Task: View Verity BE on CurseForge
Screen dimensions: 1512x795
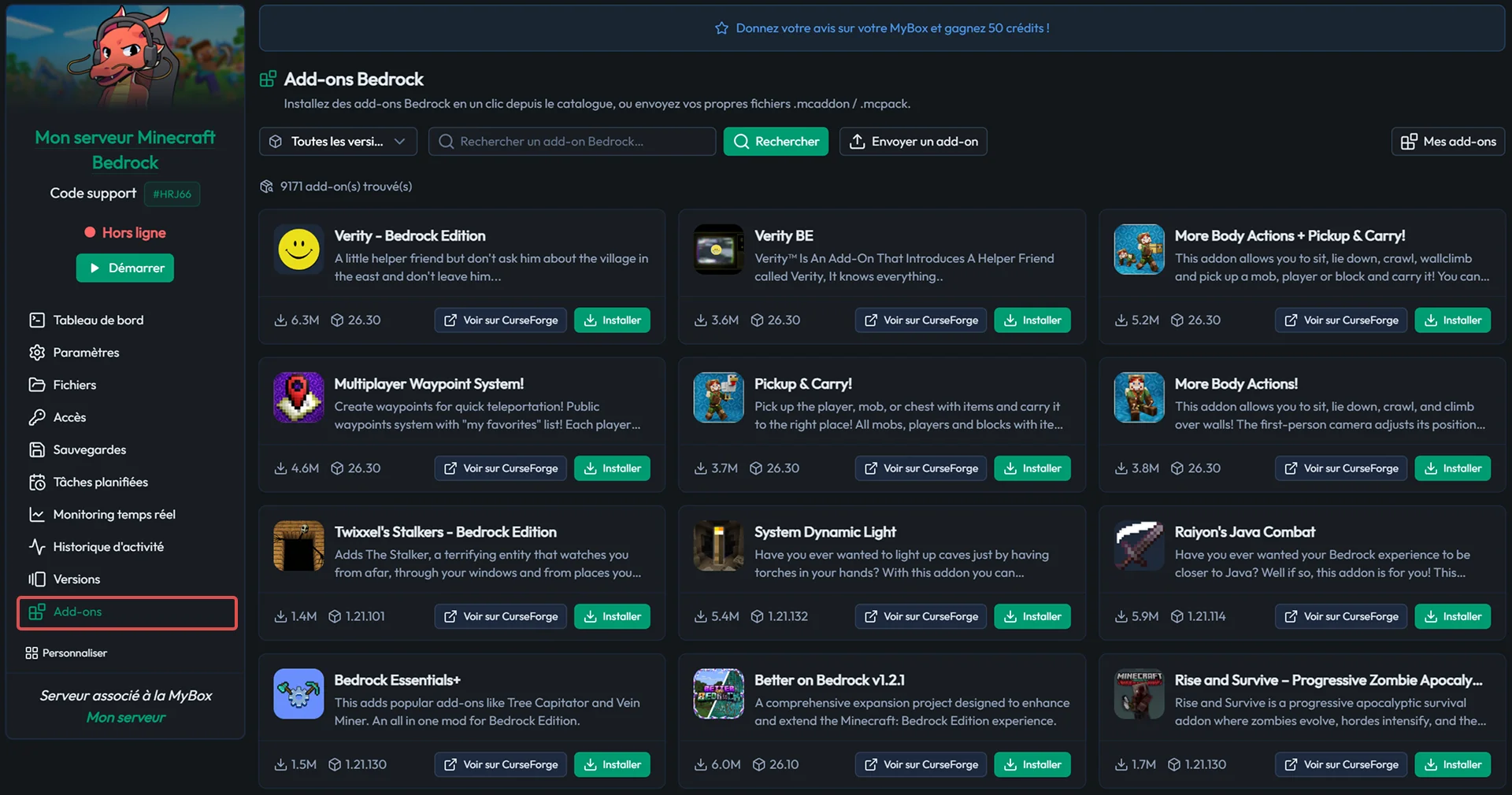Action: point(921,320)
